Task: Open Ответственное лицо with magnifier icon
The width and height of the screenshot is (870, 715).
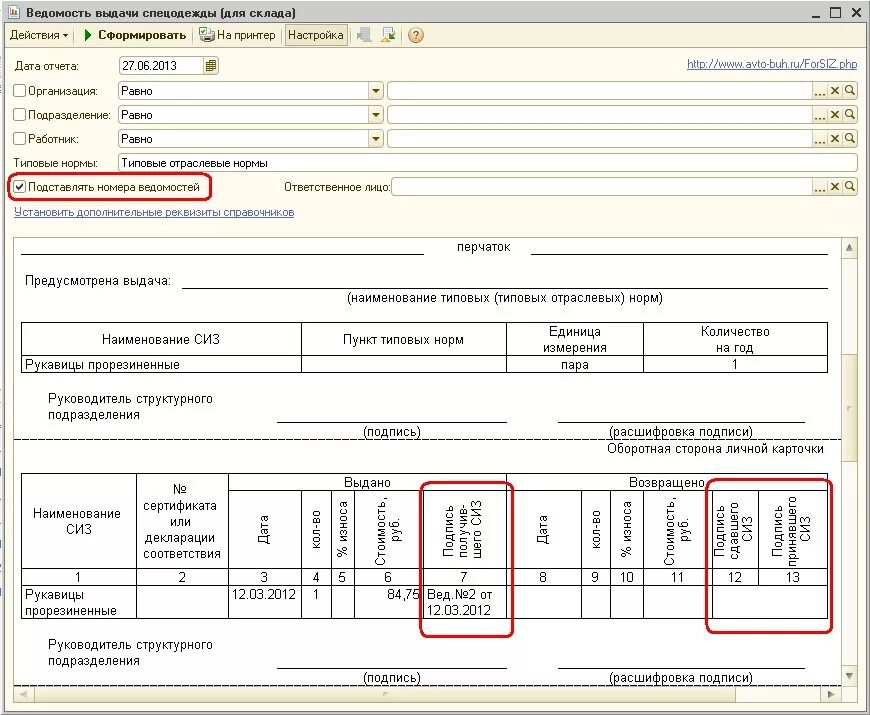Action: (849, 187)
